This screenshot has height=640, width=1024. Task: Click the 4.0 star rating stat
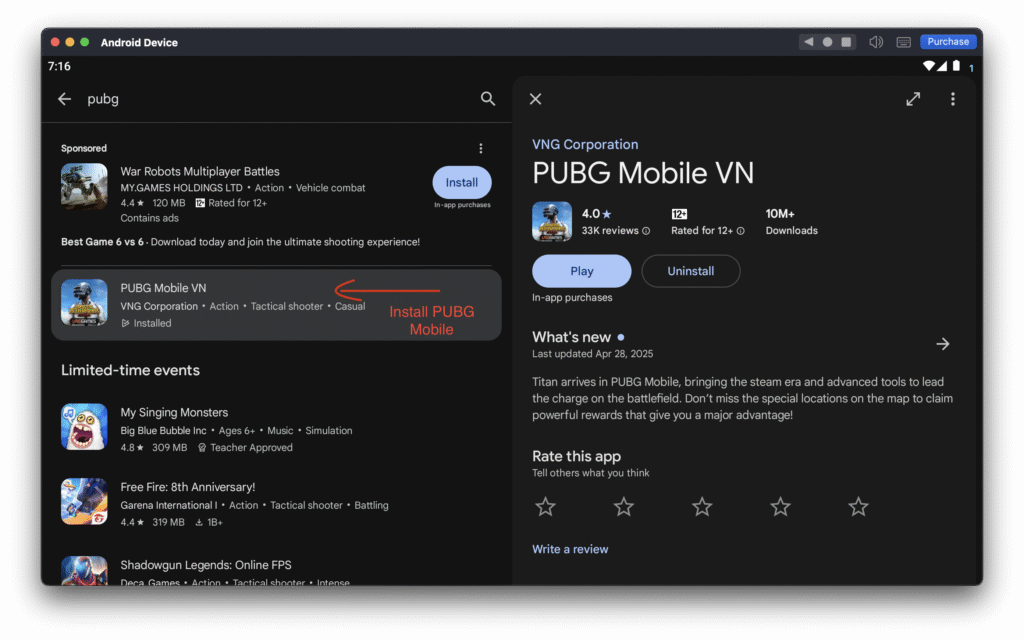coord(596,214)
